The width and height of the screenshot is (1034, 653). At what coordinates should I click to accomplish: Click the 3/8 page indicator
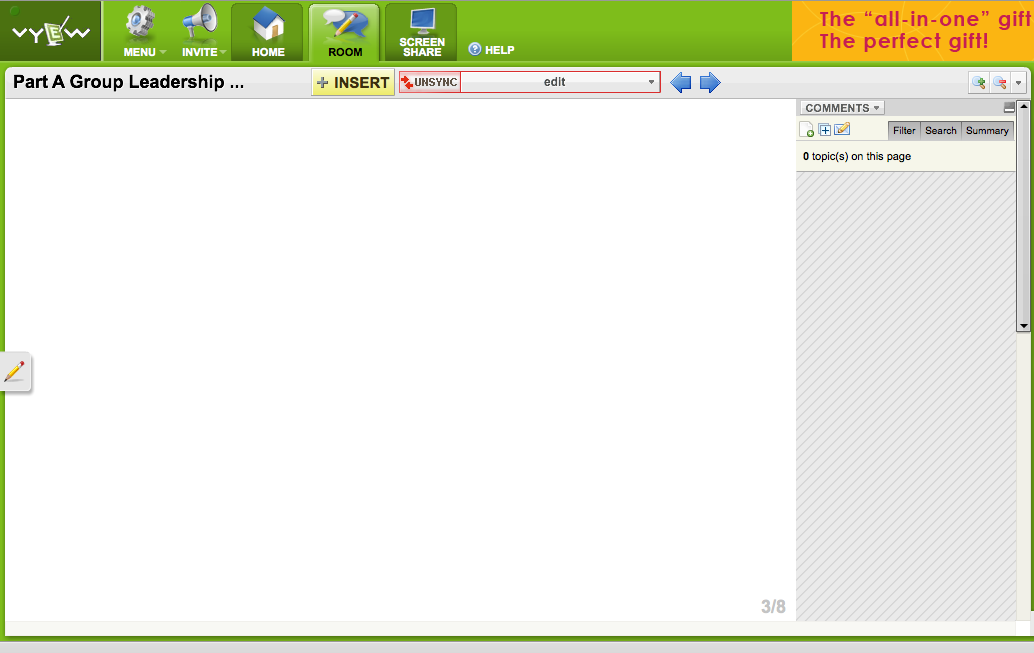[x=773, y=607]
